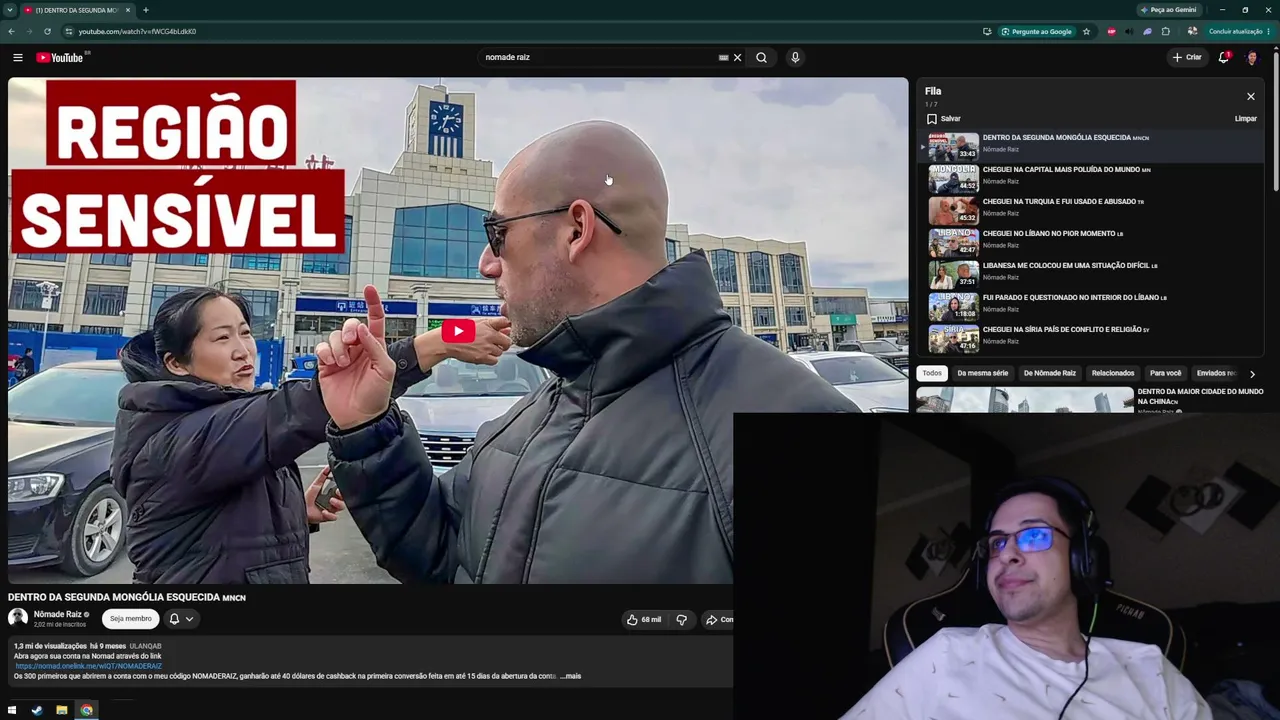
Task: Bookmark this page with the star
Action: (x=1086, y=32)
